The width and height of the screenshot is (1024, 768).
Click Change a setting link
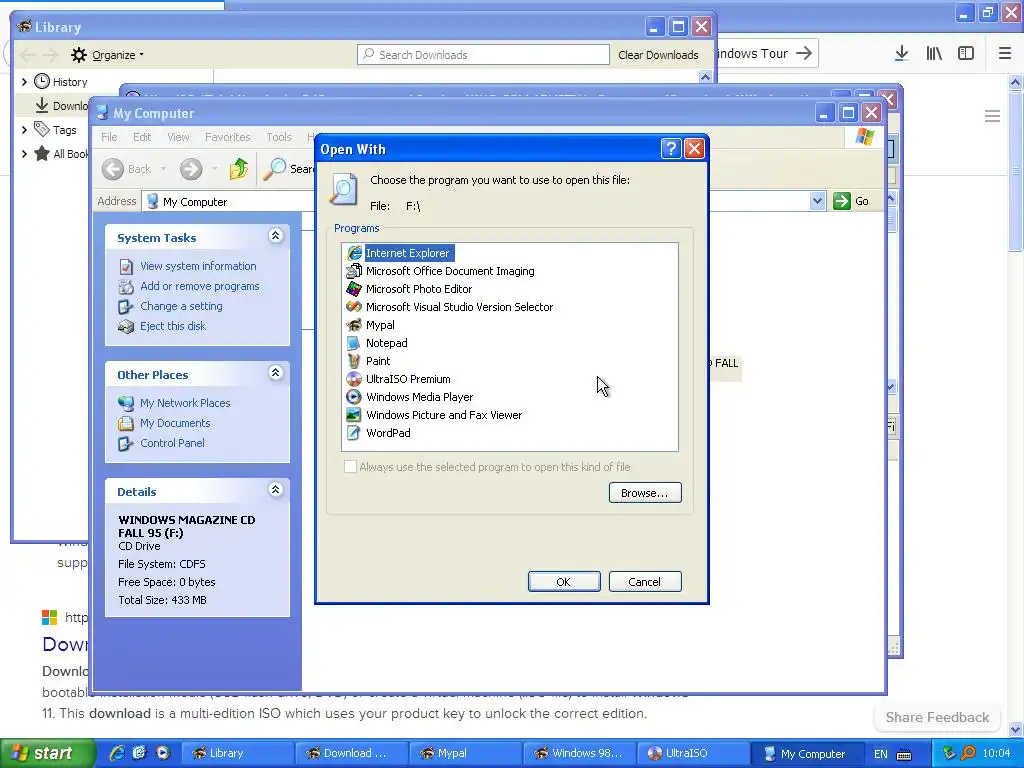tap(181, 306)
